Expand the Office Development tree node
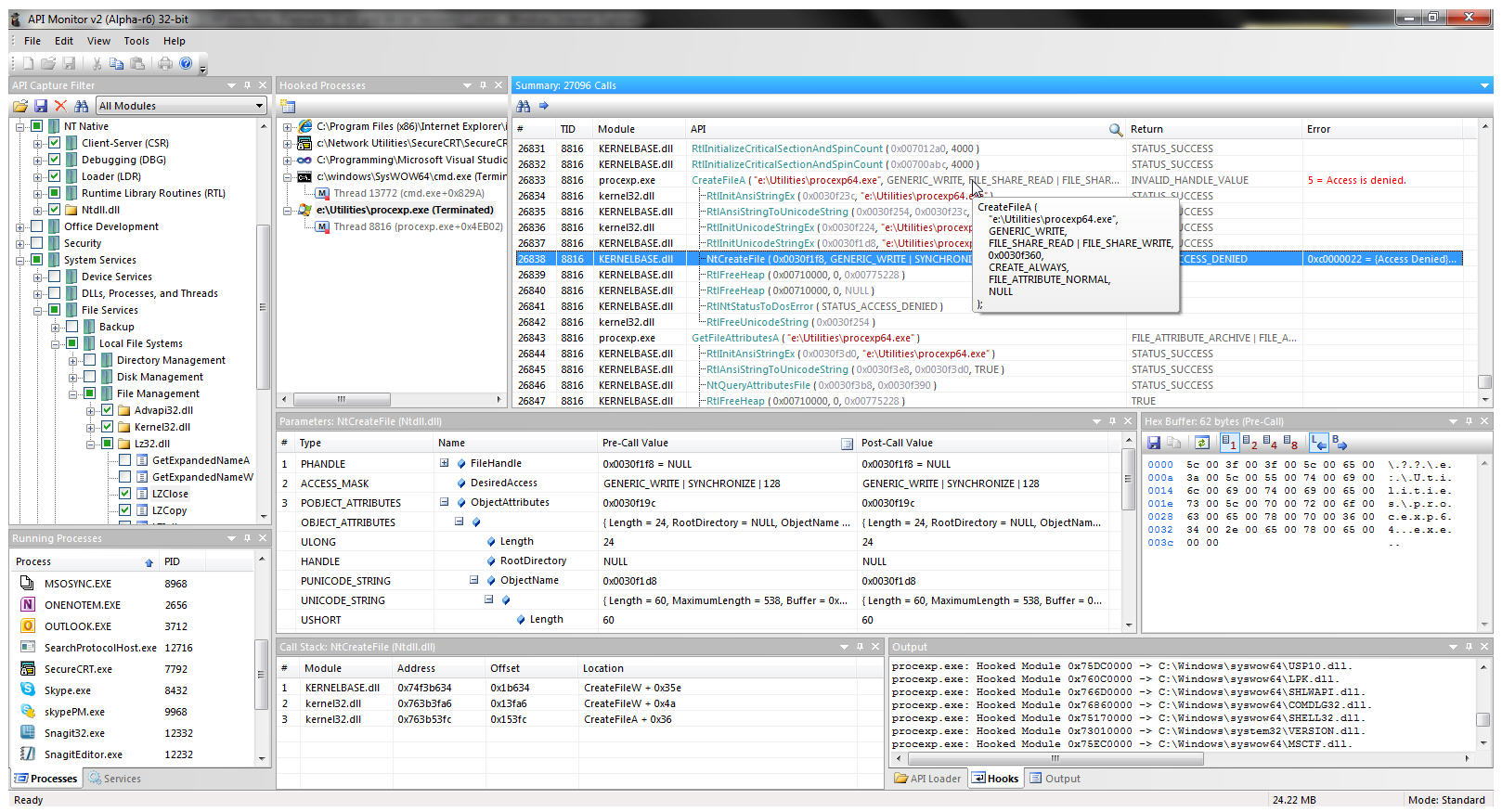 tap(19, 226)
